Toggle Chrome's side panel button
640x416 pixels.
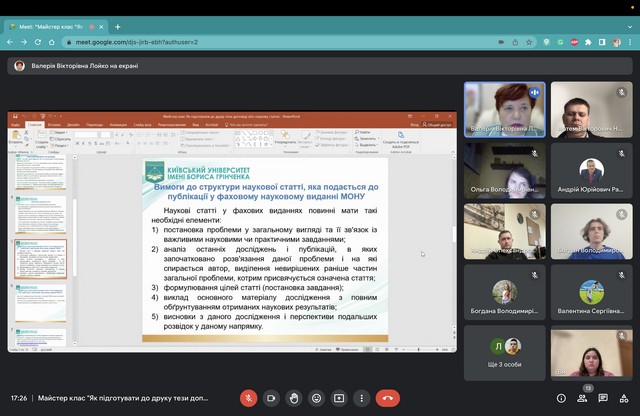click(602, 42)
